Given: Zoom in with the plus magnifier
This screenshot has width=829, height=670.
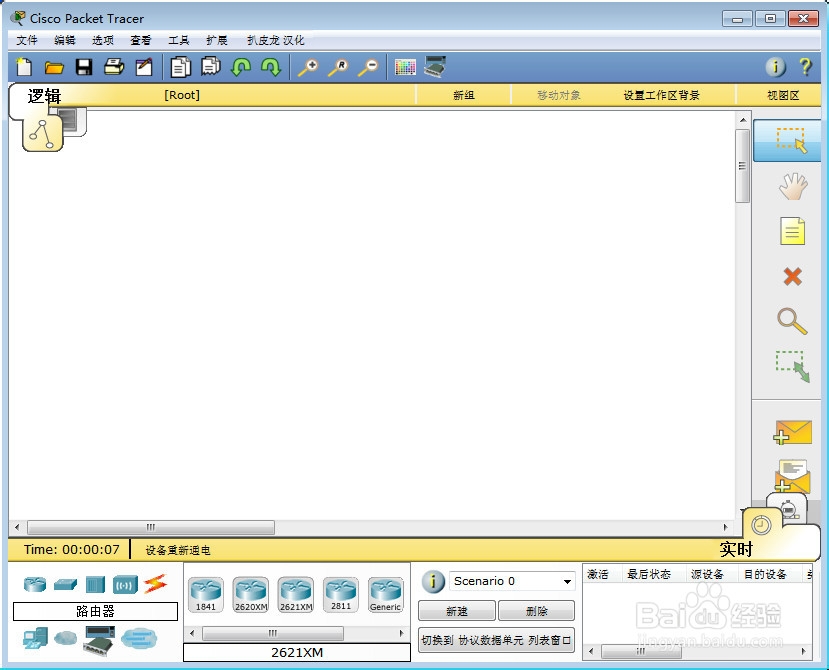Looking at the screenshot, I should [308, 68].
